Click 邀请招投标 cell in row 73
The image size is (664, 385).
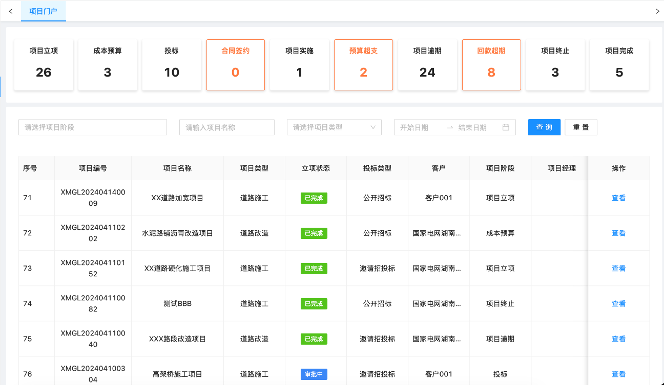377,268
